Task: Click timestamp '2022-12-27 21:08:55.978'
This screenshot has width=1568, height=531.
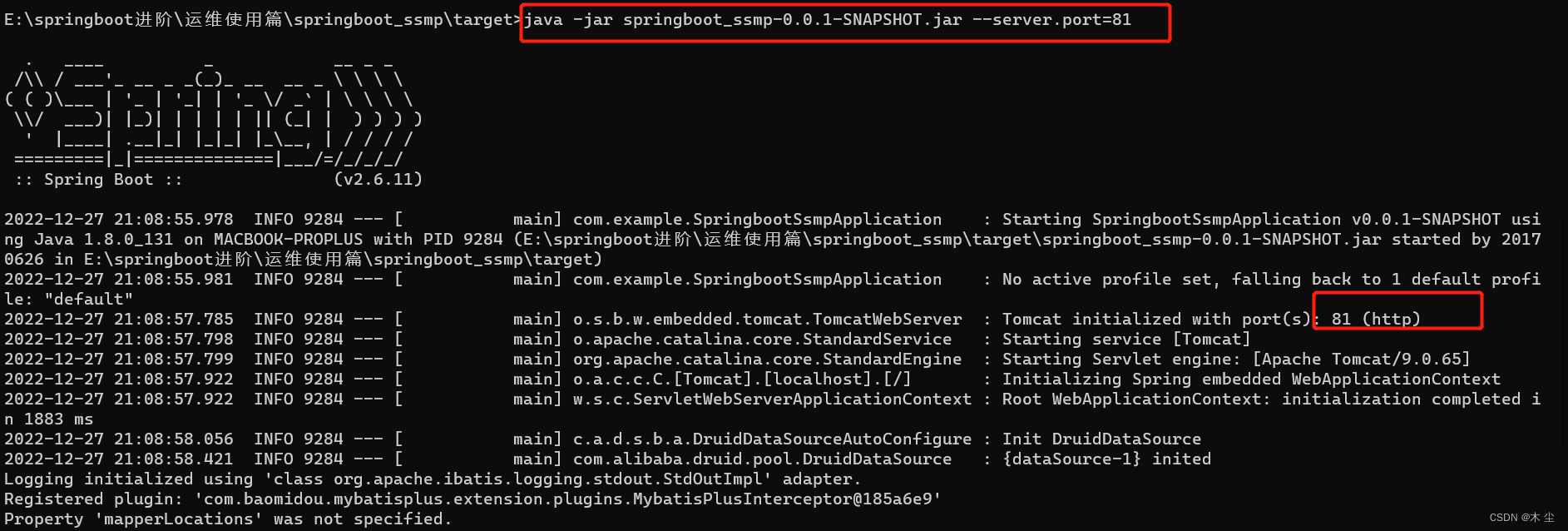Action: (119, 219)
